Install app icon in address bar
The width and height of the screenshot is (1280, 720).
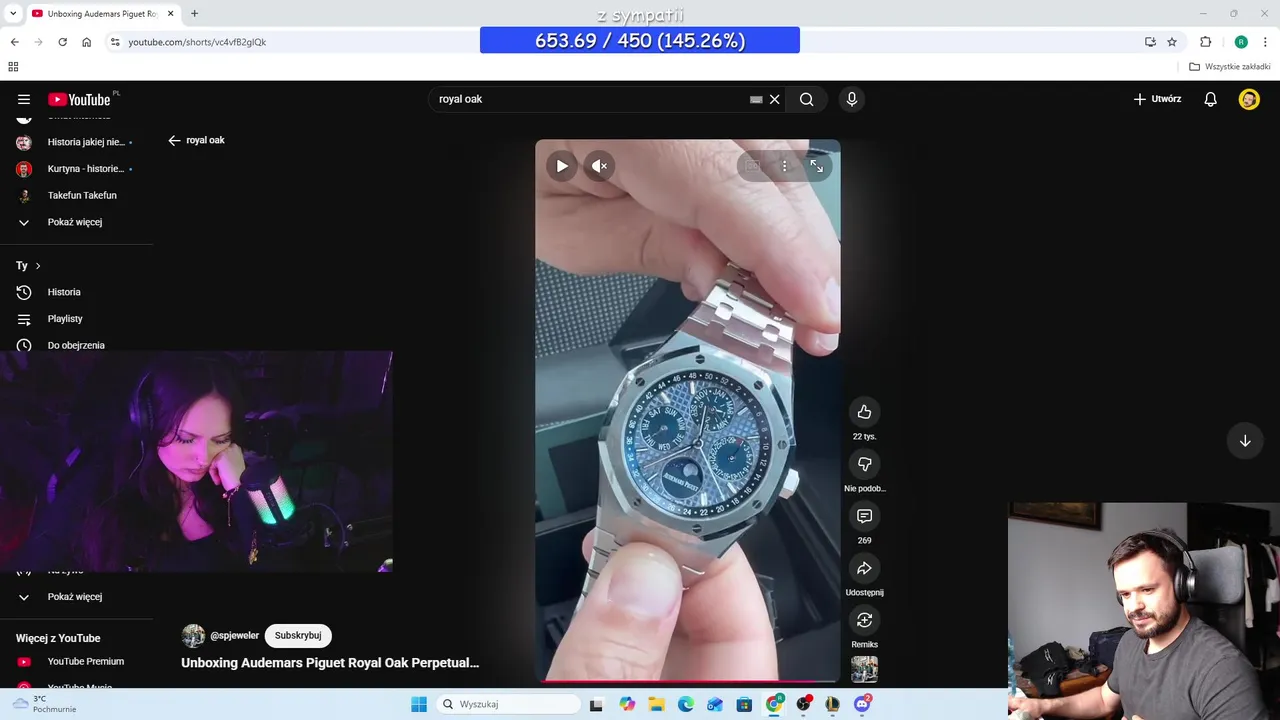1150,42
